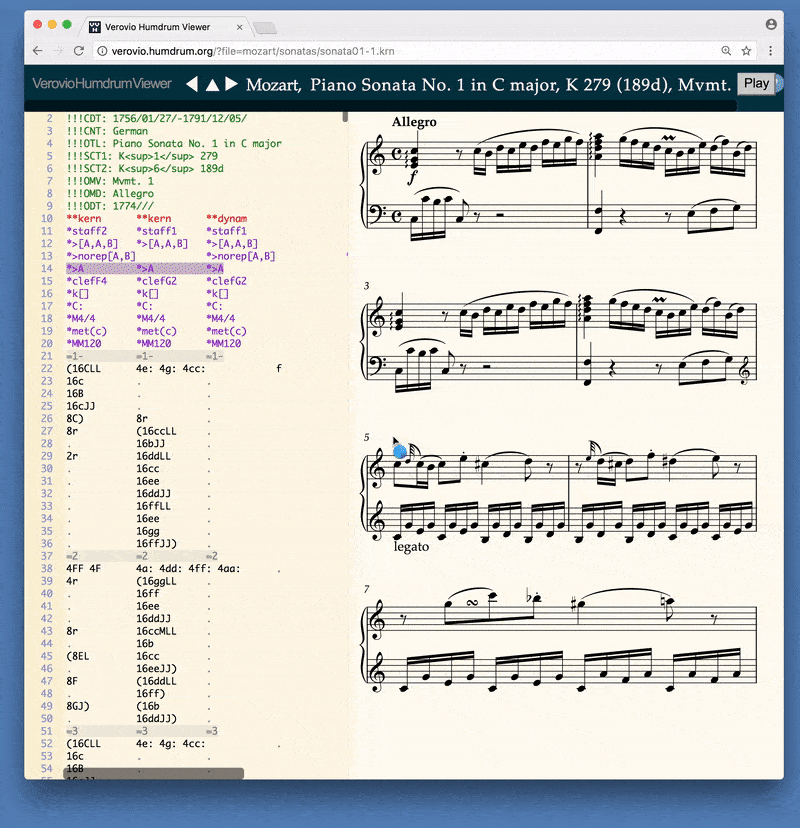
Task: Click the editor vertical scrollbar thumb
Action: (x=345, y=117)
